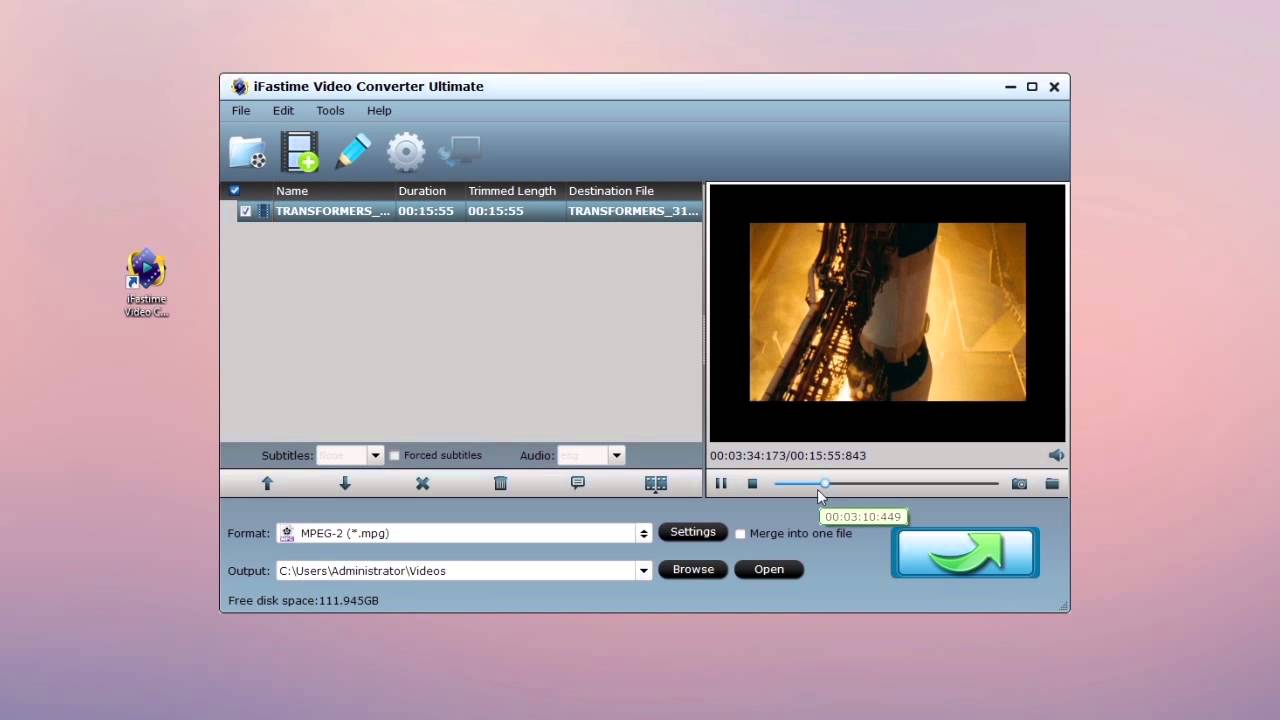Take a snapshot with camera icon
This screenshot has height=720, width=1280.
coord(1019,484)
